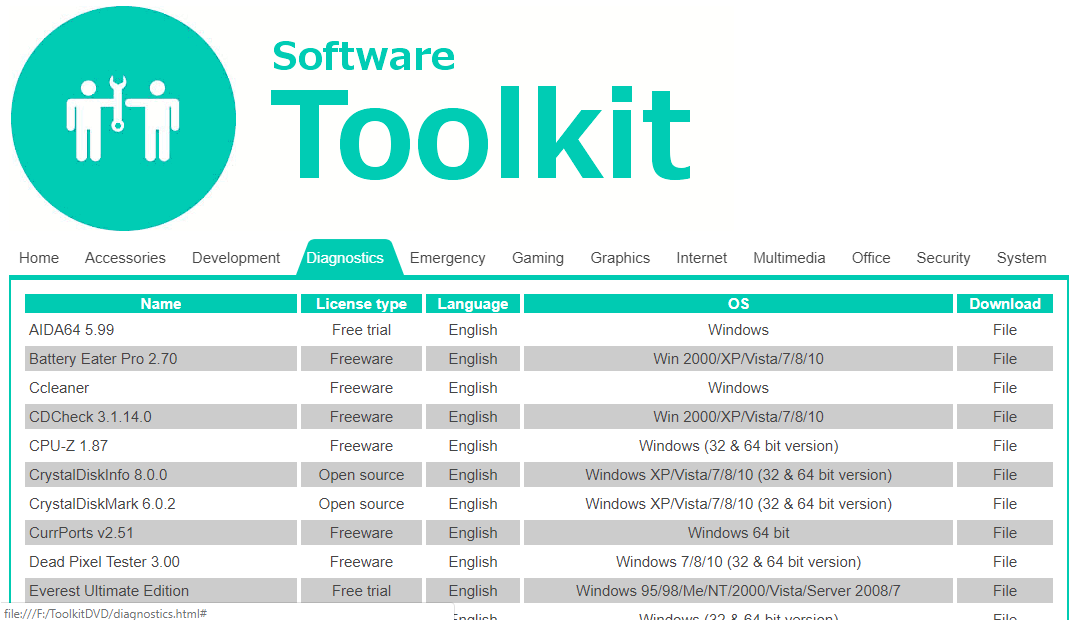Viewport: 1074px width, 620px height.
Task: Click the Freeware cell for CDCheck 3.1.14.0
Action: point(362,417)
